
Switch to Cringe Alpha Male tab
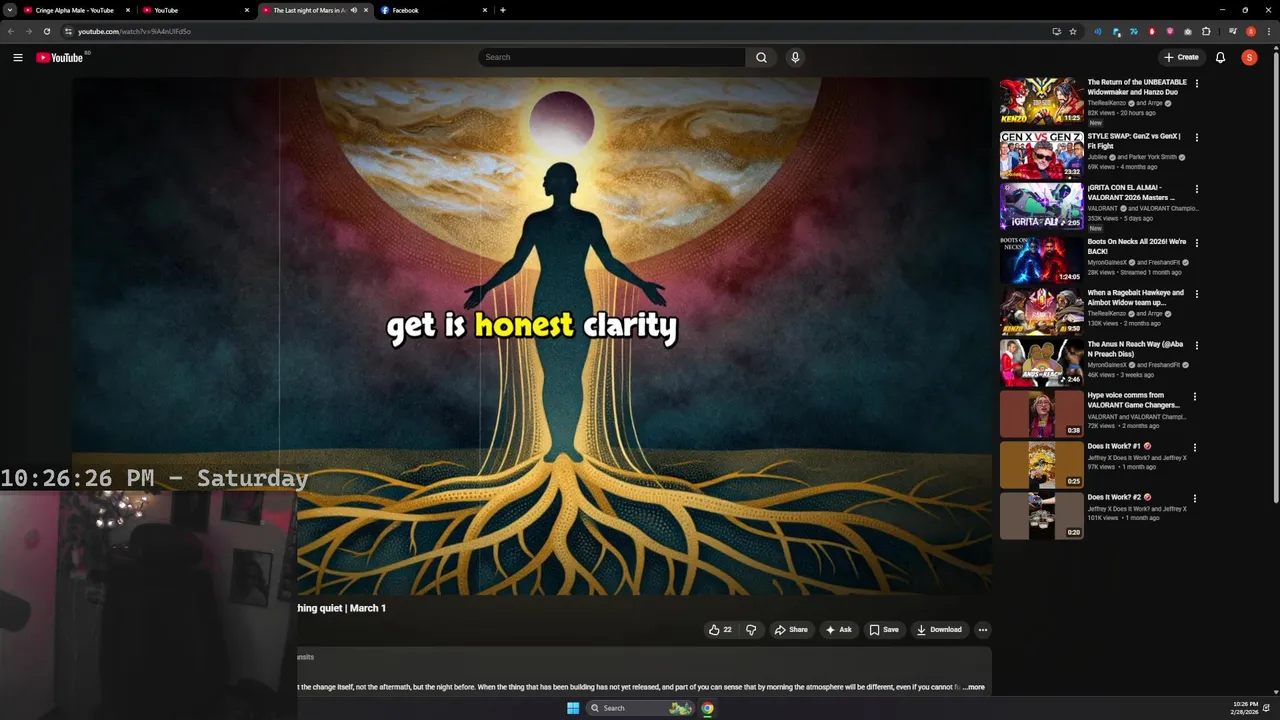tap(77, 10)
